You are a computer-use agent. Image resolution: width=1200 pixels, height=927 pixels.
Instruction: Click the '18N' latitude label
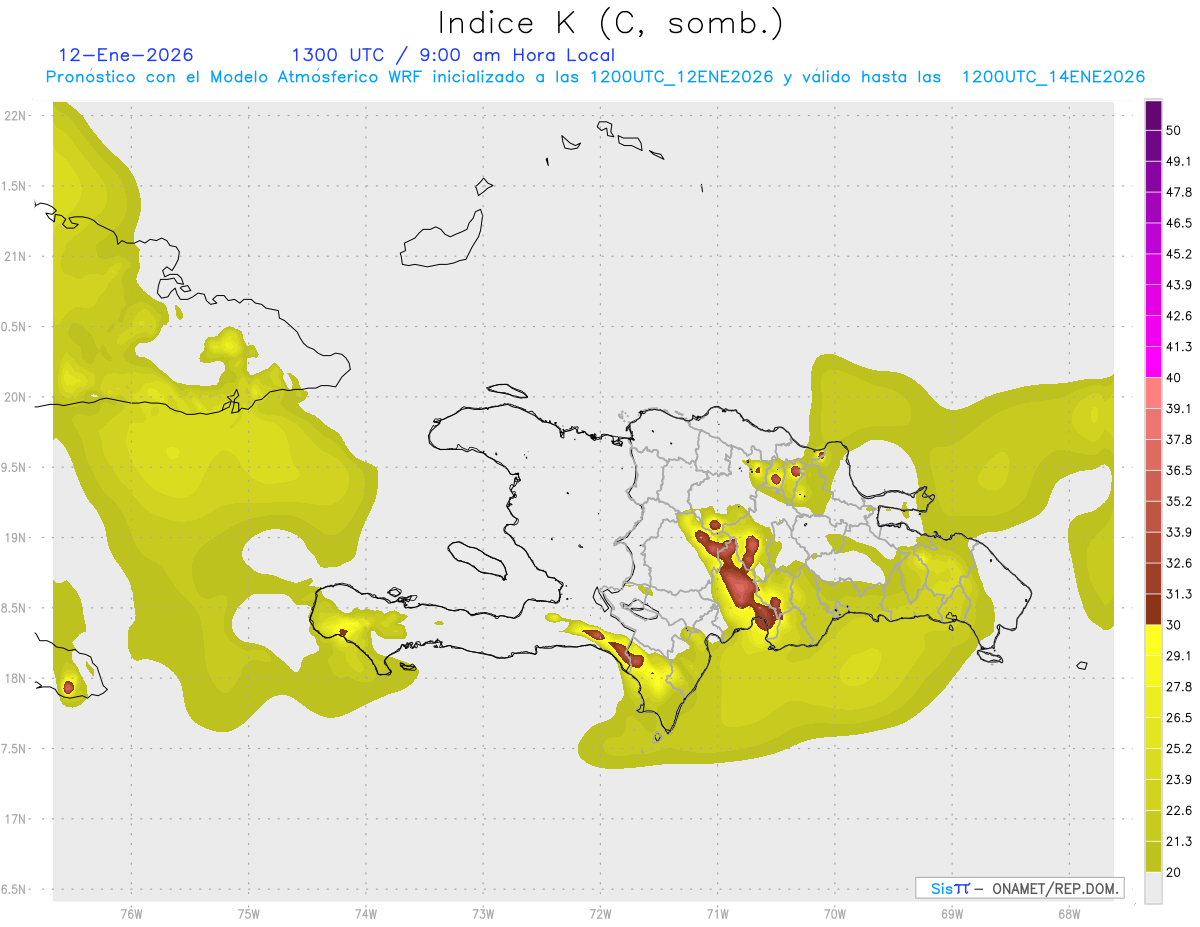coord(15,679)
